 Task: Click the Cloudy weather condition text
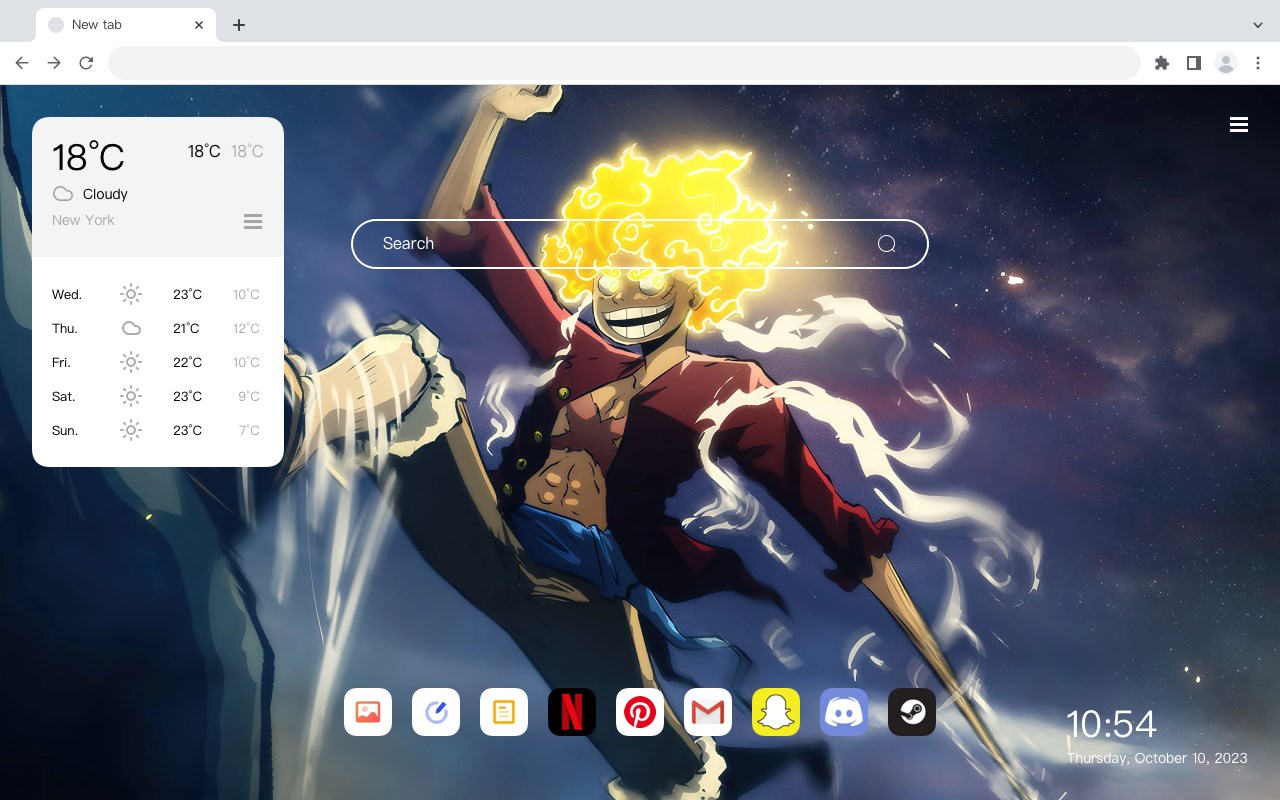coord(105,194)
